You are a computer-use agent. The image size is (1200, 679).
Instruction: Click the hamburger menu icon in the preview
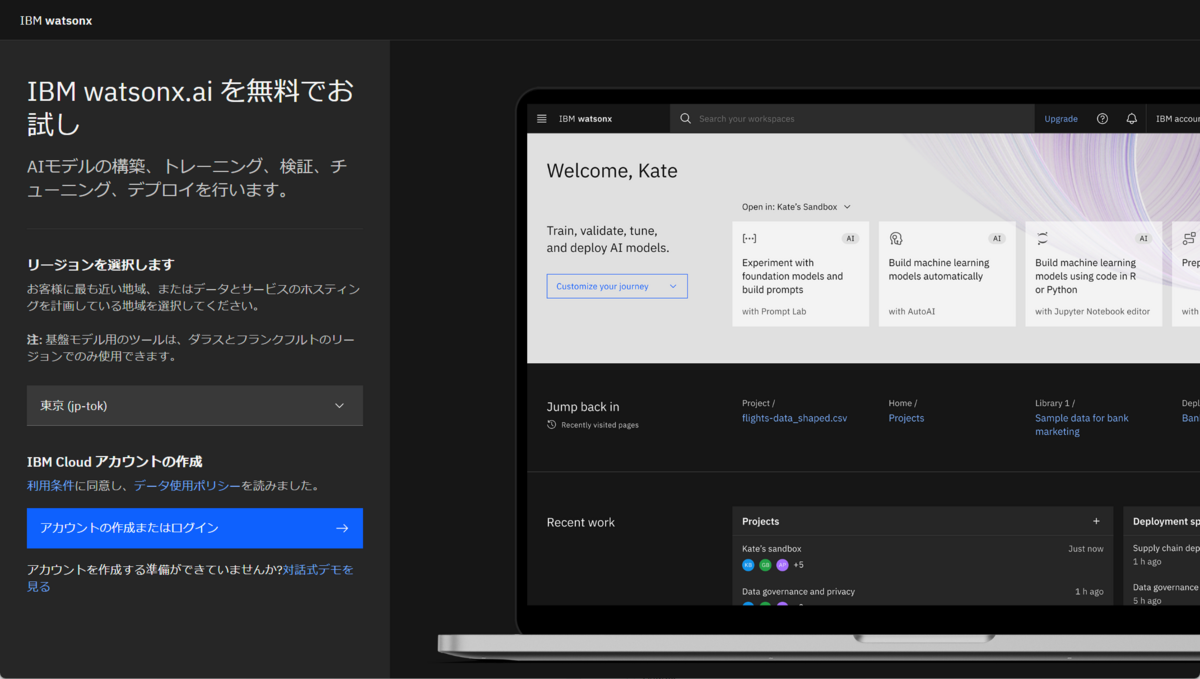[x=542, y=118]
